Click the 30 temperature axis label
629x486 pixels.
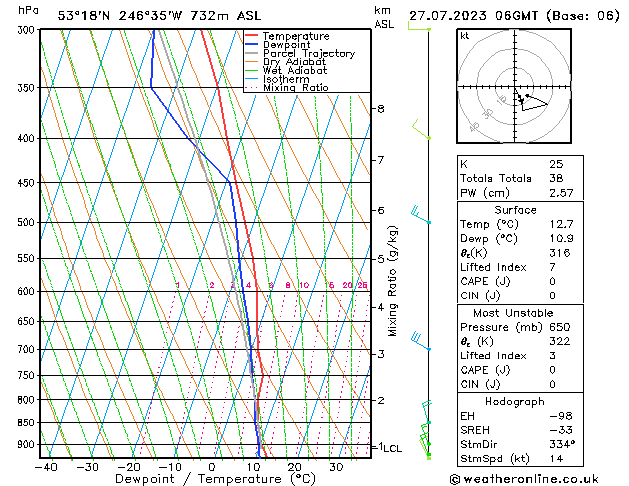[336, 467]
